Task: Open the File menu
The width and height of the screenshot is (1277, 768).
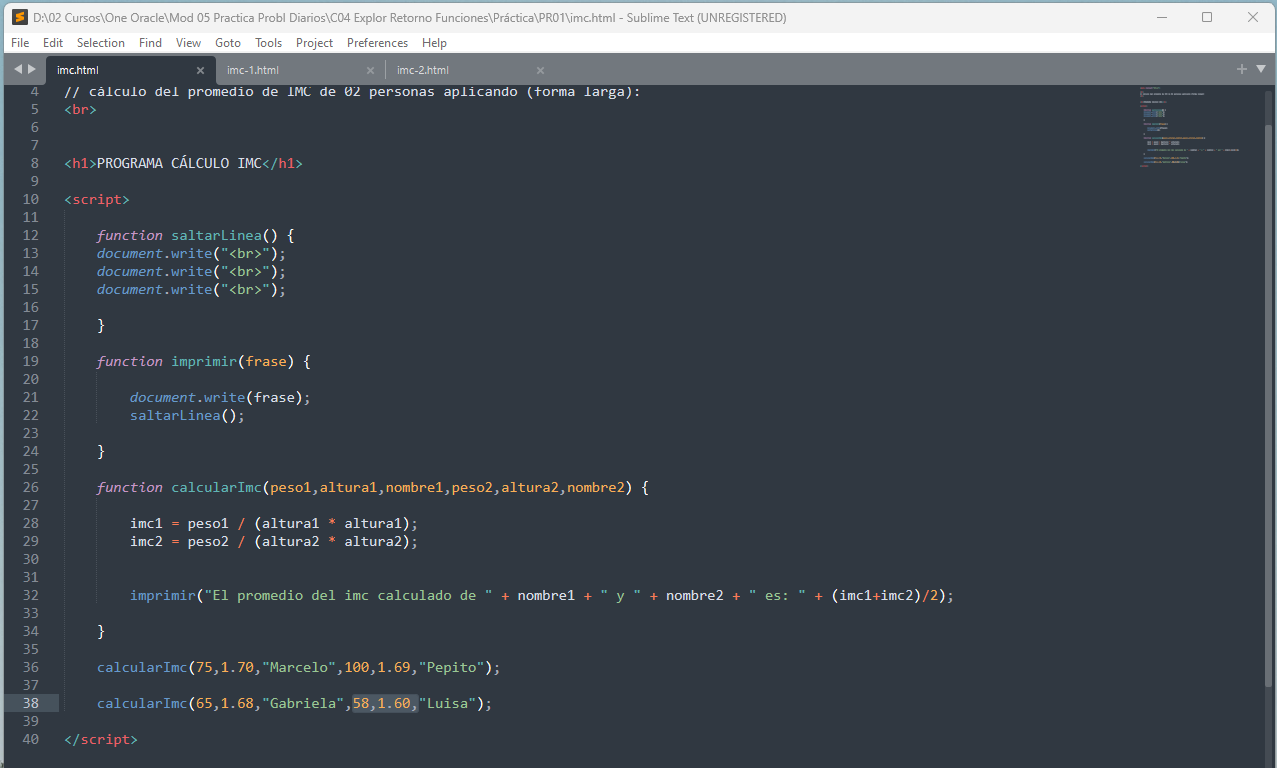Action: (x=20, y=43)
